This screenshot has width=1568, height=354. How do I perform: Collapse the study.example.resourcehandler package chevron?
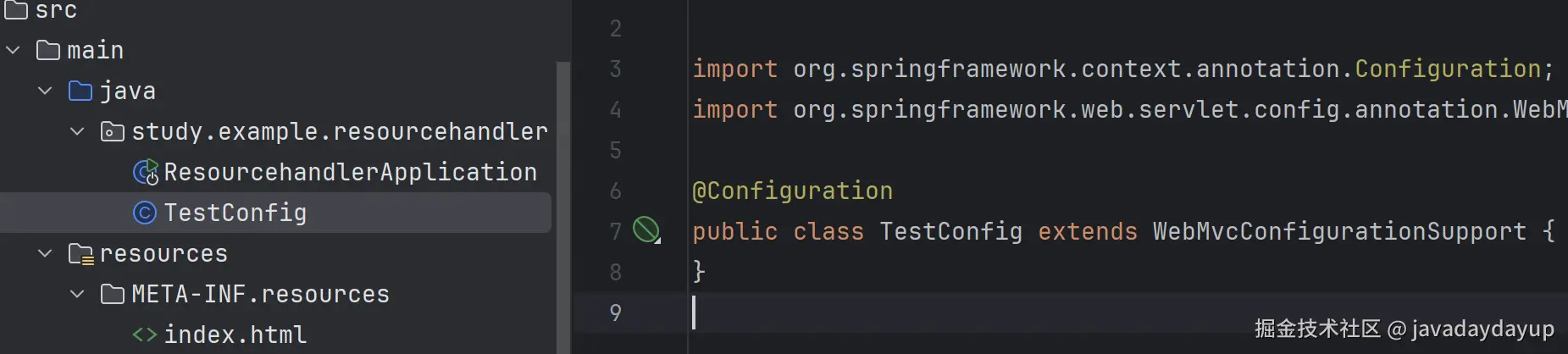(x=77, y=131)
